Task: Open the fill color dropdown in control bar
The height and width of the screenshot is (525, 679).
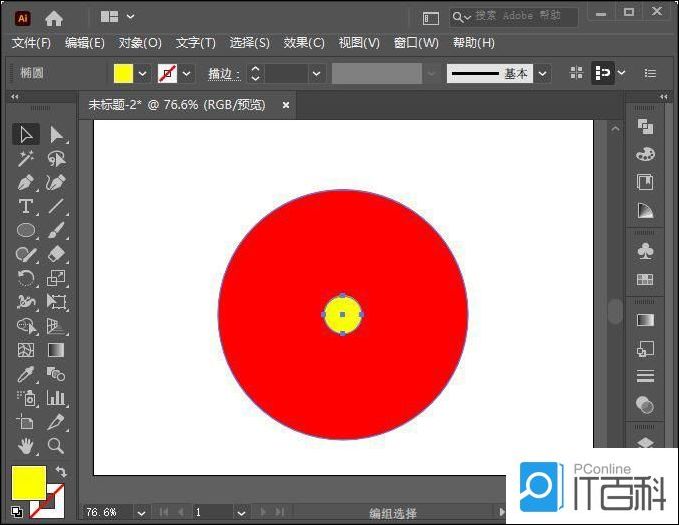Action: [x=142, y=74]
